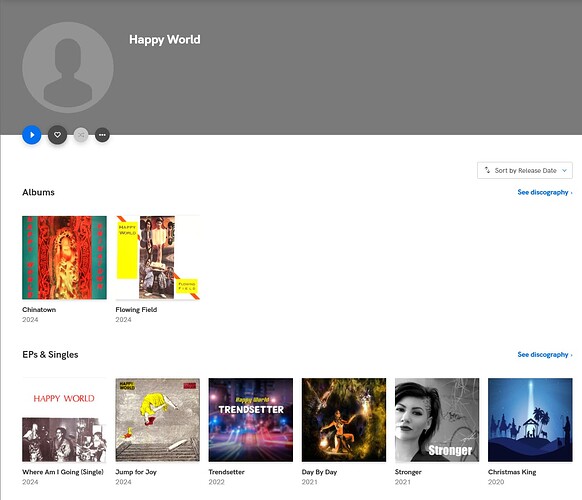Click the Christmas King title
Image resolution: width=582 pixels, height=500 pixels.
tap(512, 472)
